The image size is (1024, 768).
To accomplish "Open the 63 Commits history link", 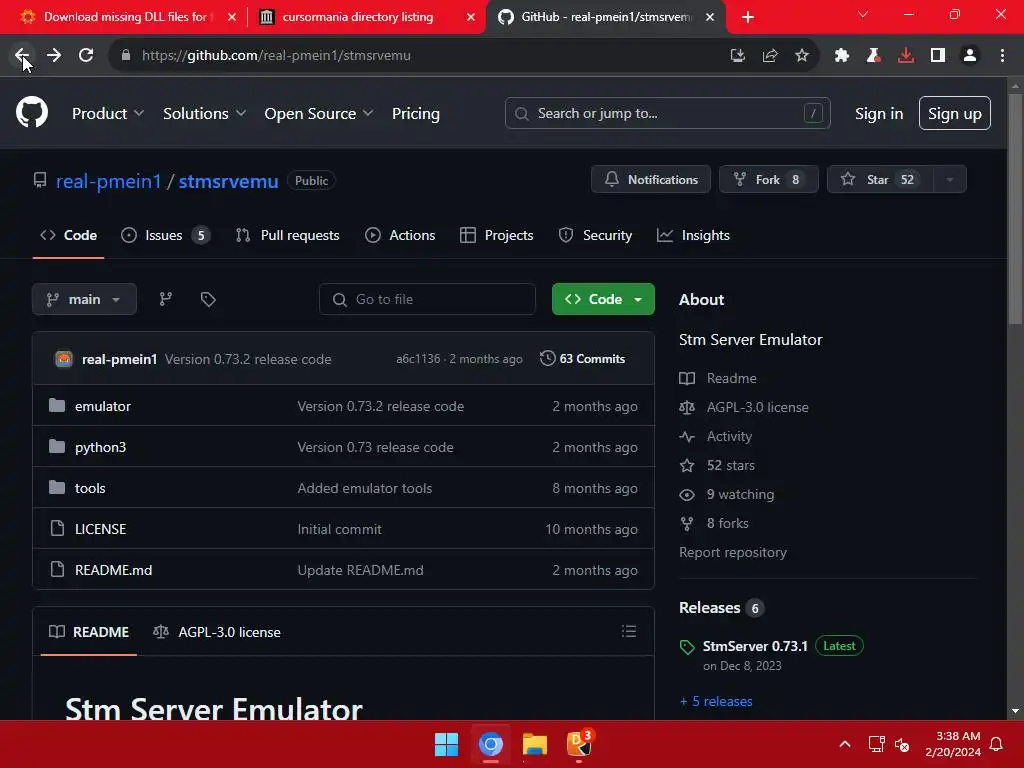I will click(583, 359).
